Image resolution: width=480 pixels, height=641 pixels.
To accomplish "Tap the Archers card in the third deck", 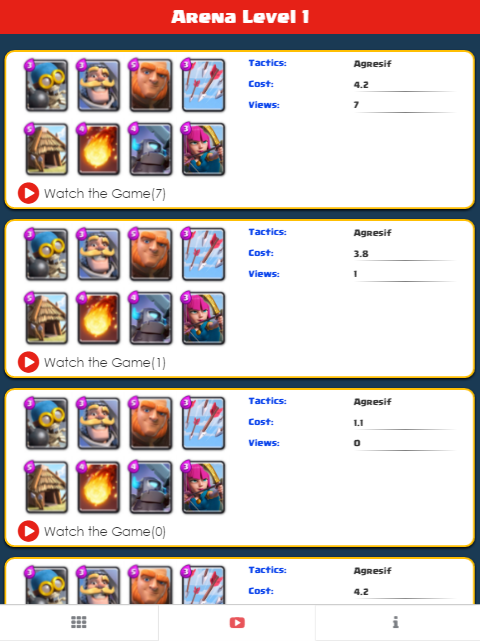I will pos(203,487).
